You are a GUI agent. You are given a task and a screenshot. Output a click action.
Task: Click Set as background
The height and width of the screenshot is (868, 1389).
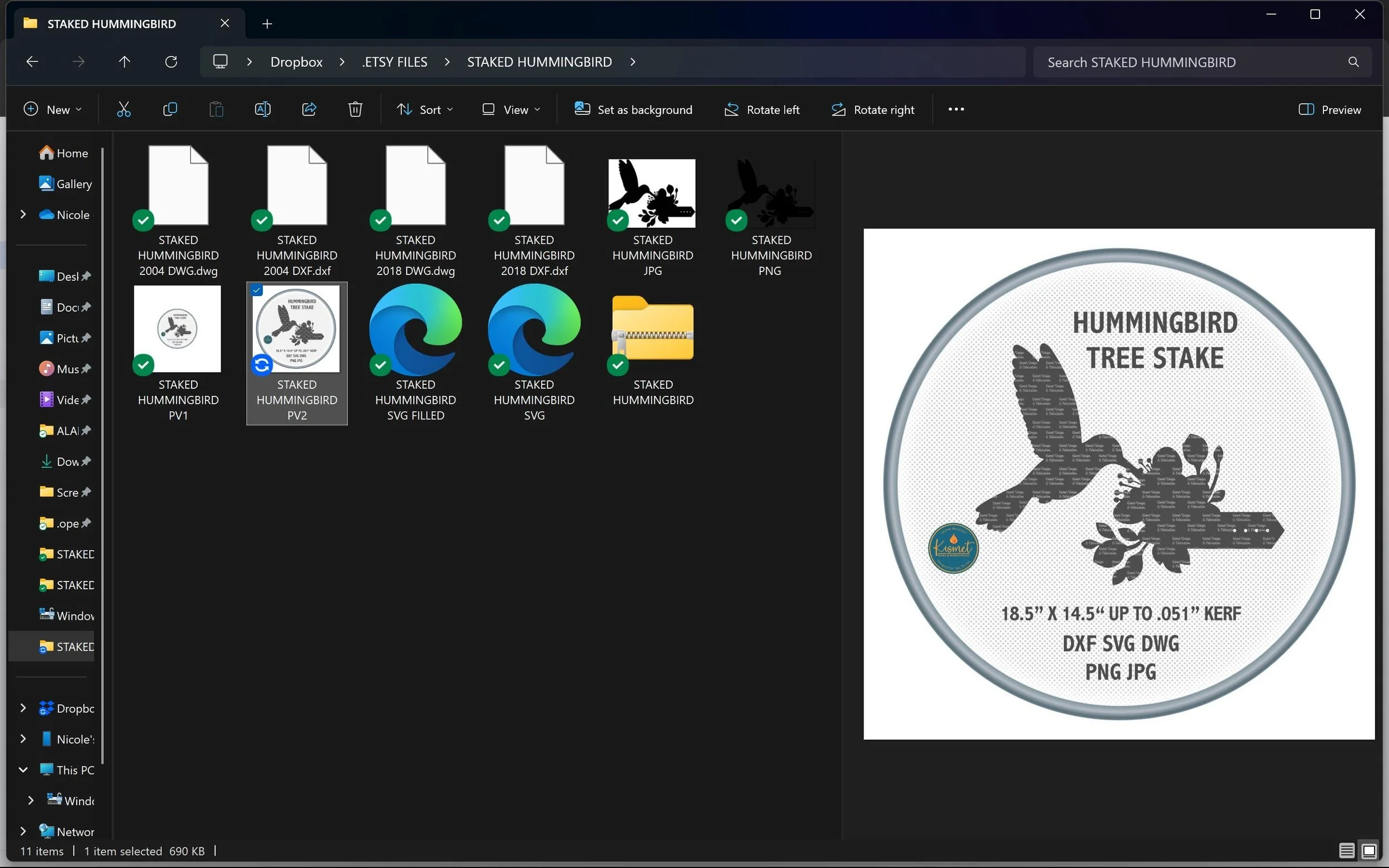(633, 109)
